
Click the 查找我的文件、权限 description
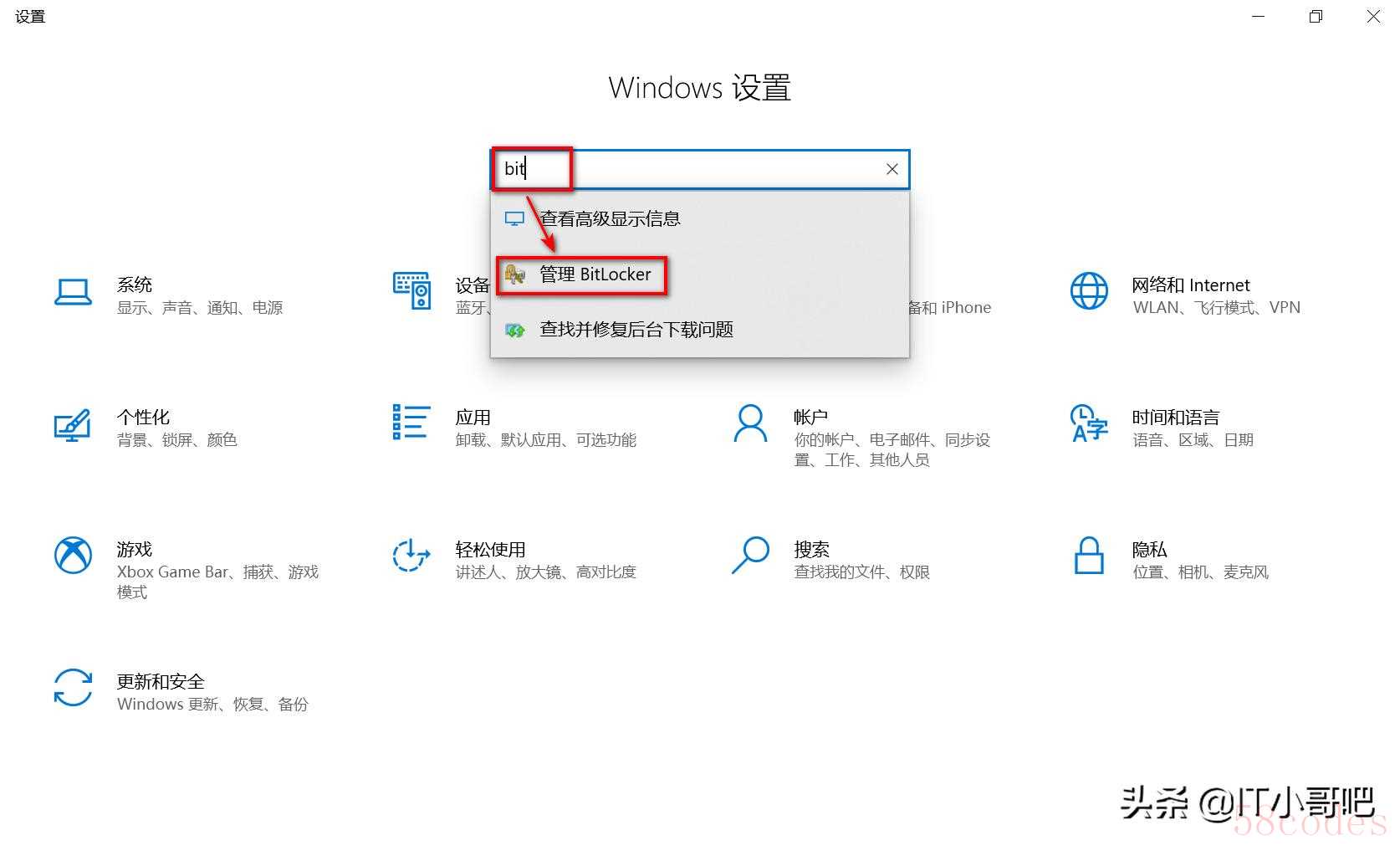pos(862,572)
